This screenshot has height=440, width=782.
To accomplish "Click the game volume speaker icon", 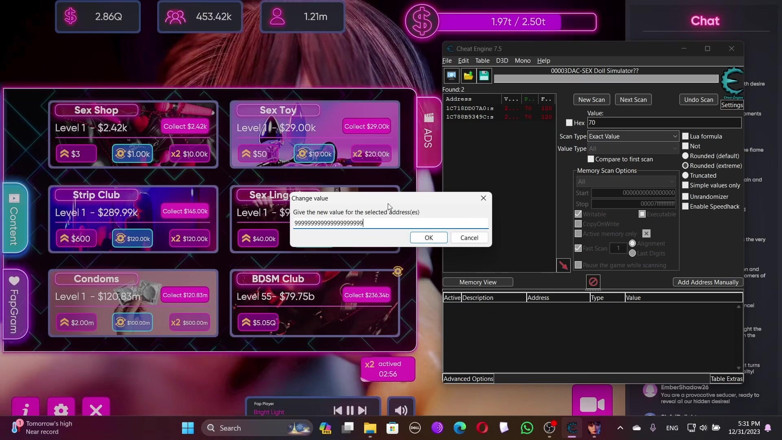I will pyautogui.click(x=401, y=410).
